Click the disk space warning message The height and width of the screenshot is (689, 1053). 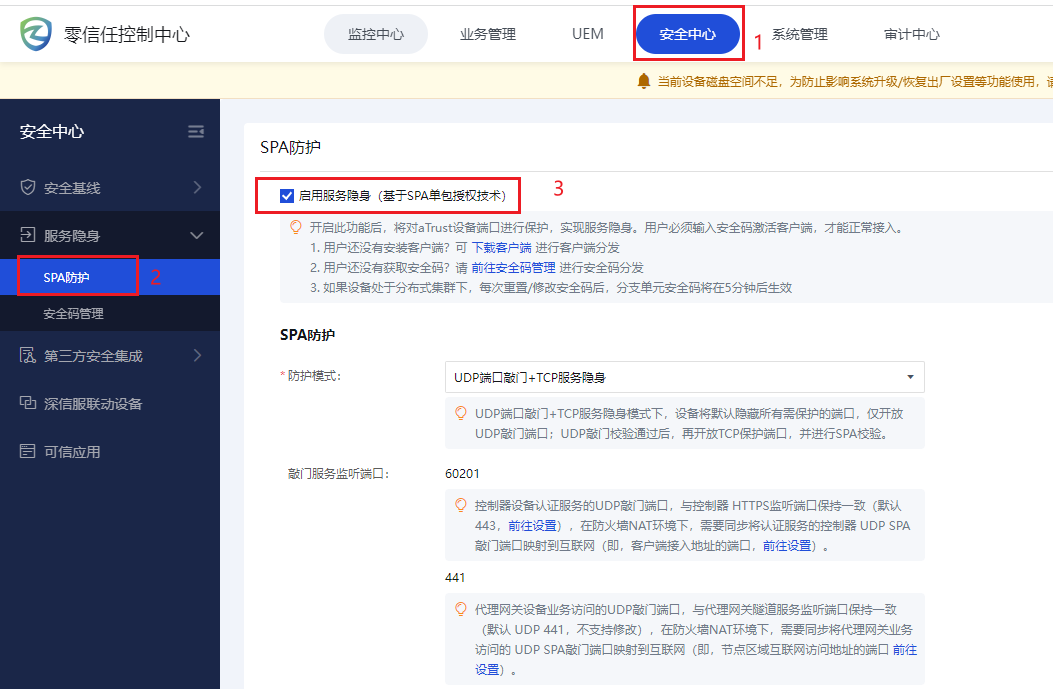click(x=855, y=81)
